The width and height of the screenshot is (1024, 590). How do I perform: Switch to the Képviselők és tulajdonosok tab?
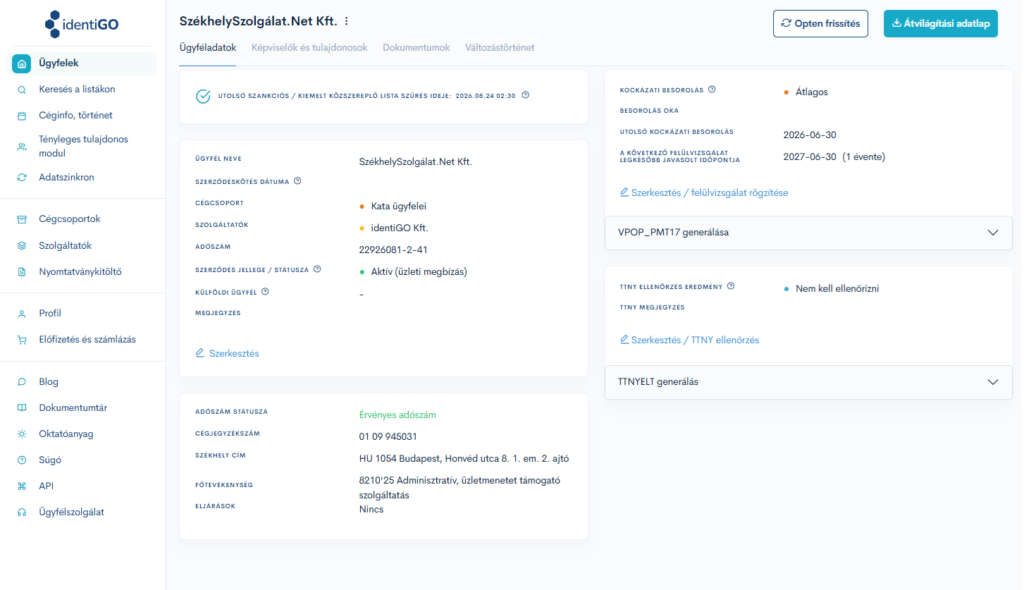(x=310, y=48)
